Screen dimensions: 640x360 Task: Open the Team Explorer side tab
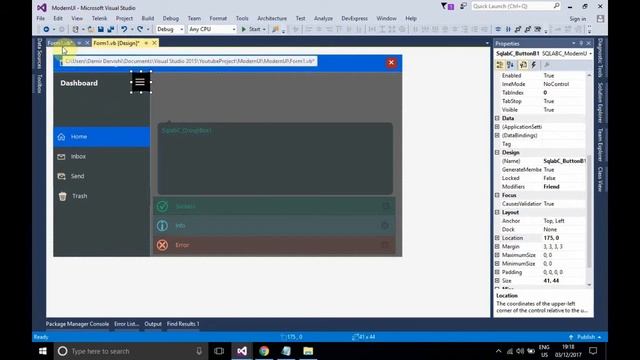(x=600, y=145)
